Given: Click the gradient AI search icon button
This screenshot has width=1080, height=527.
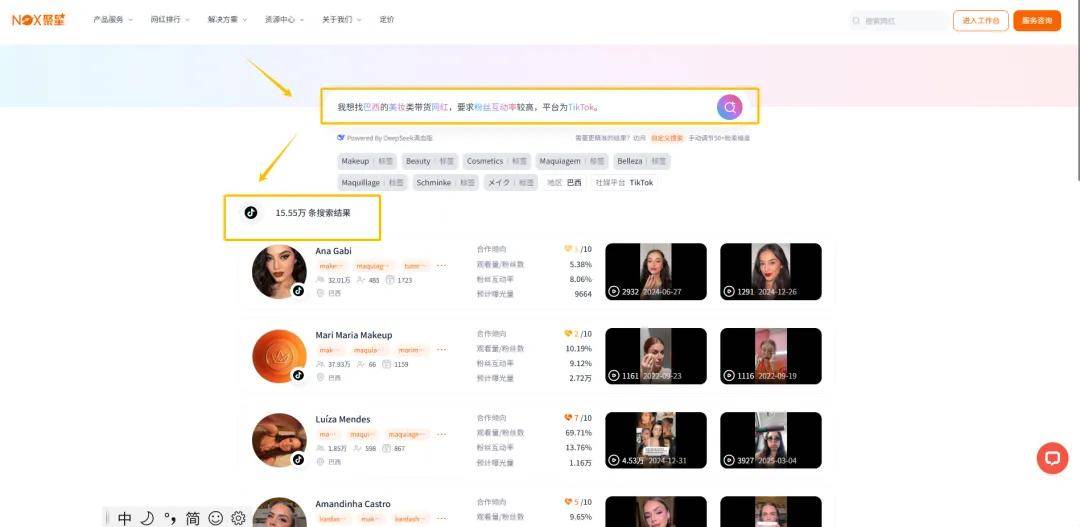Looking at the screenshot, I should click(730, 107).
